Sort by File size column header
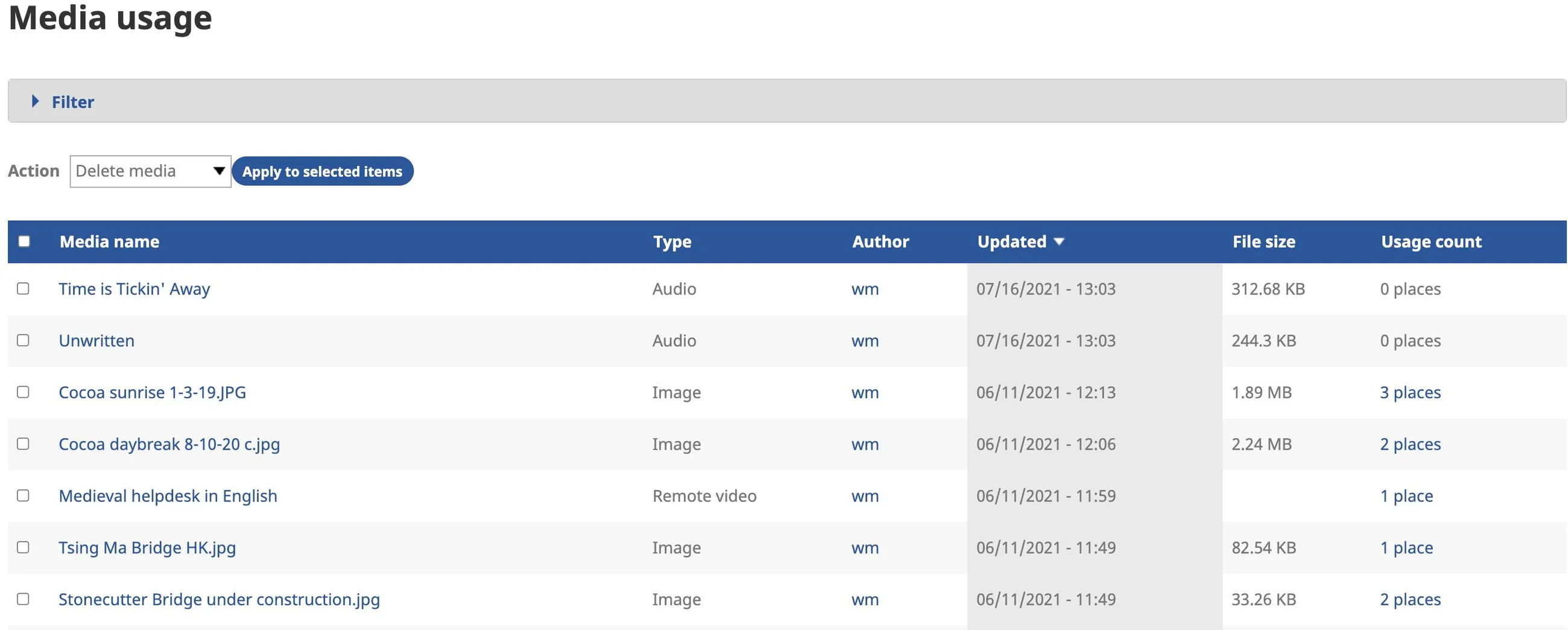Screen dimensions: 1568x630 pyautogui.click(x=1263, y=242)
